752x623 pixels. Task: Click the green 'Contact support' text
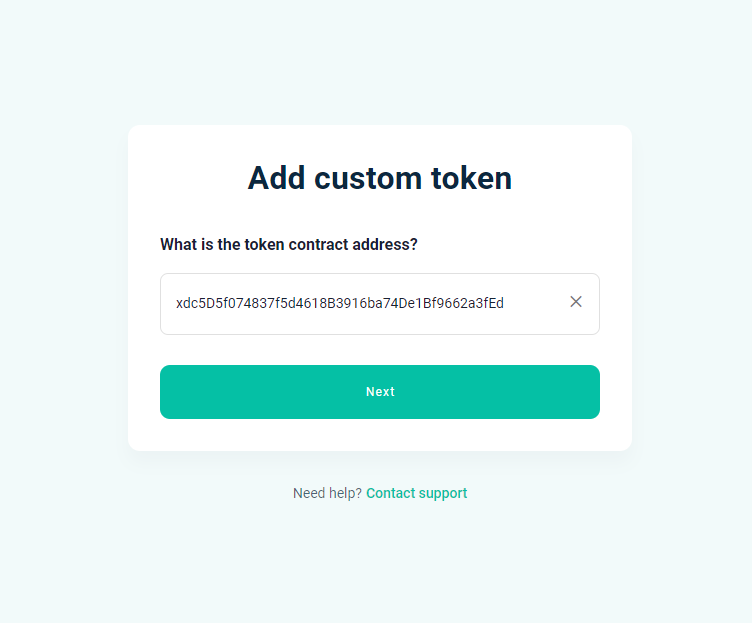tap(416, 493)
